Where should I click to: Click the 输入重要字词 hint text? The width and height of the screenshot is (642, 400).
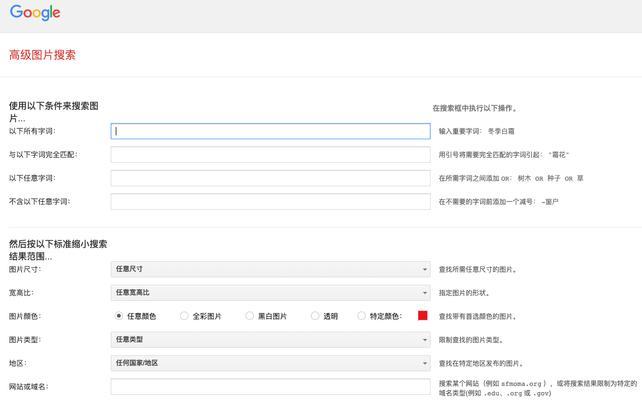point(477,131)
